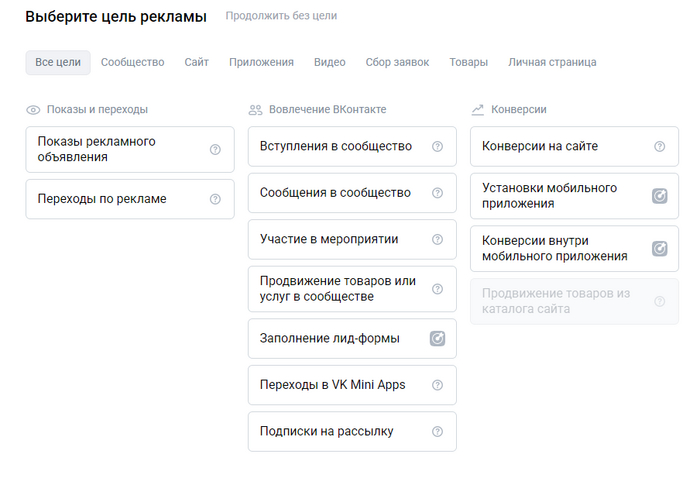Click question mark next to Вступления в сообщество
Image resolution: width=700 pixels, height=485 pixels.
[437, 147]
